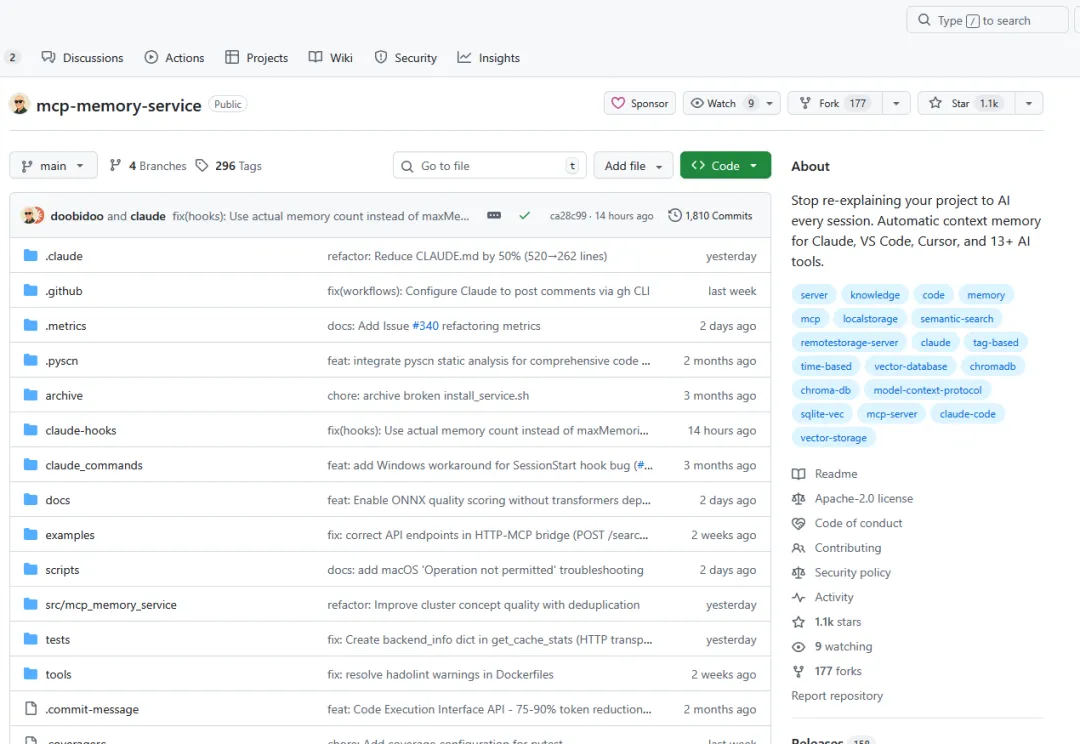Open issue #340 link in .metrics row
The height and width of the screenshot is (744, 1080).
(425, 326)
